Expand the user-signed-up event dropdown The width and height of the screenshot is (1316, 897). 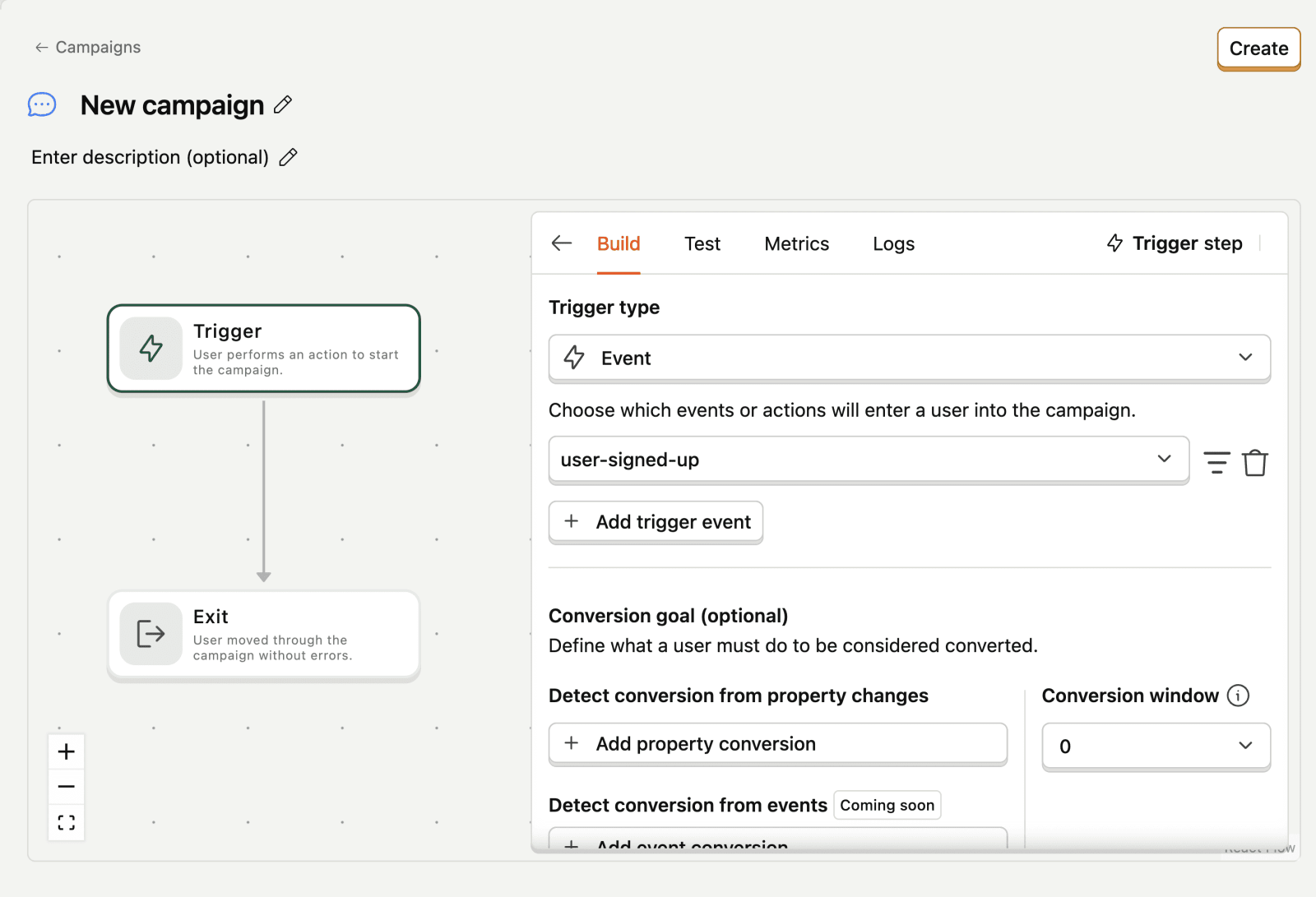tap(868, 460)
